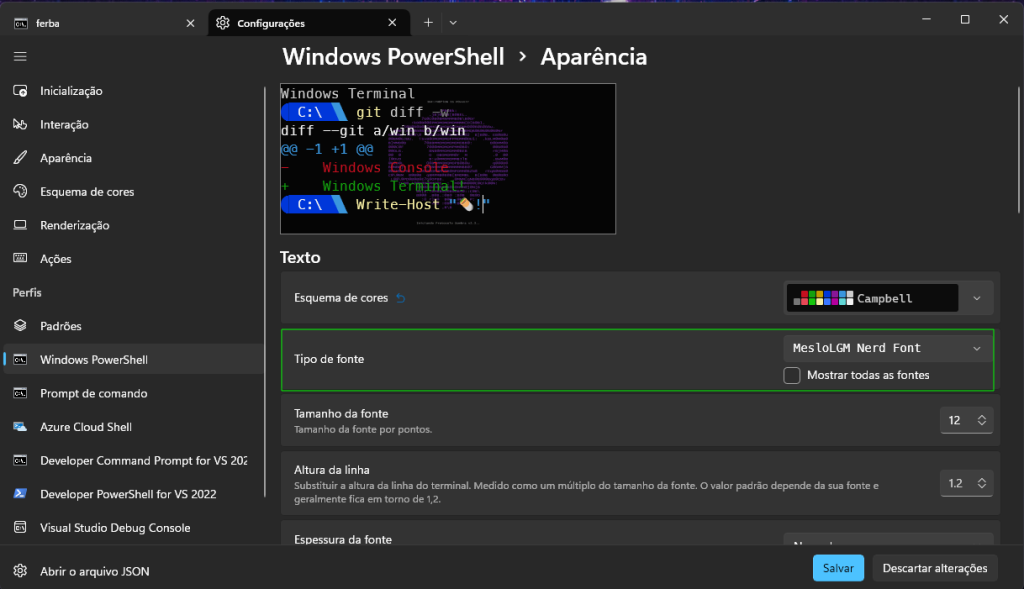Open the JSON file gear icon

(20, 571)
